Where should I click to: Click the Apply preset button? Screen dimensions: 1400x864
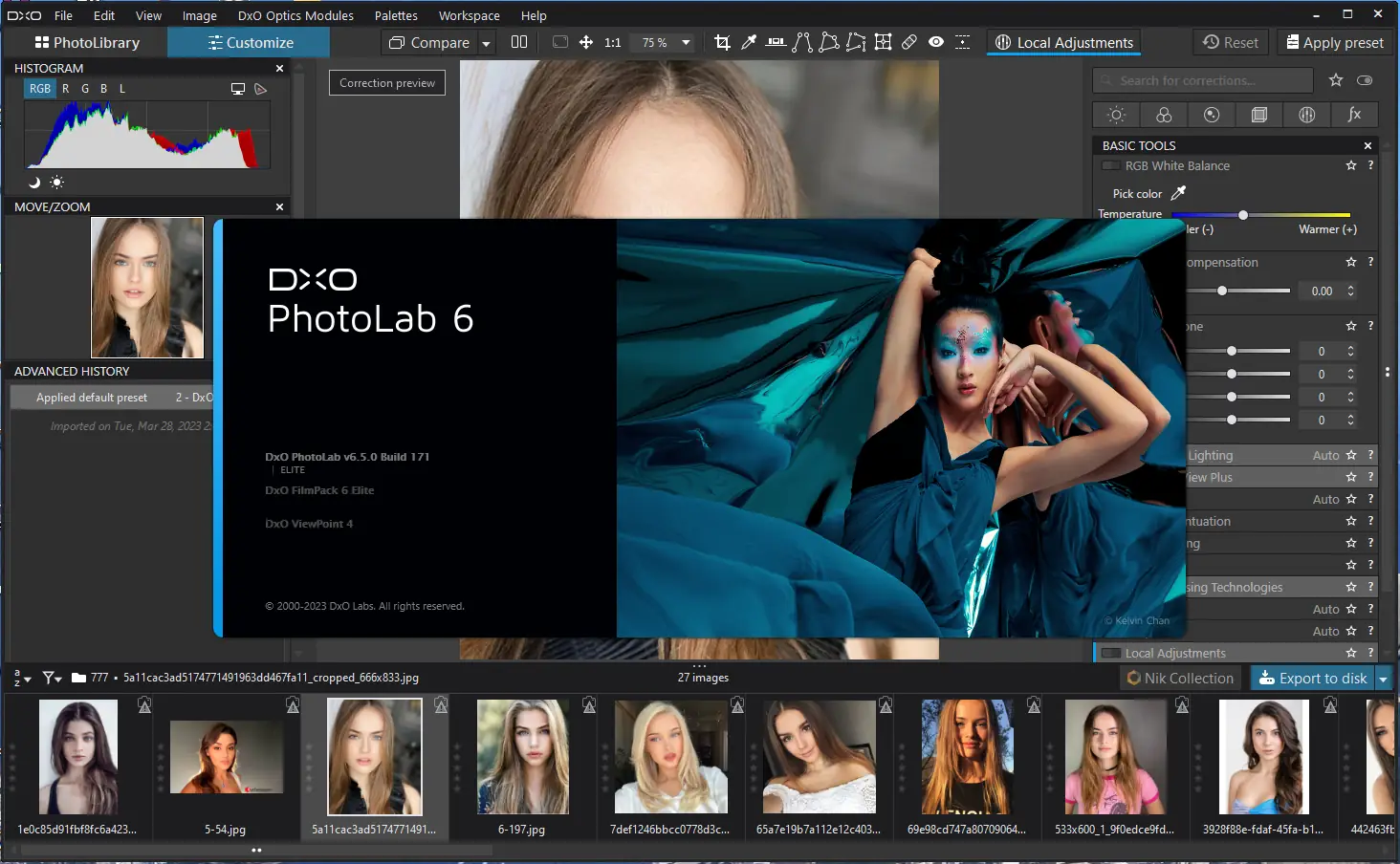[x=1334, y=43]
